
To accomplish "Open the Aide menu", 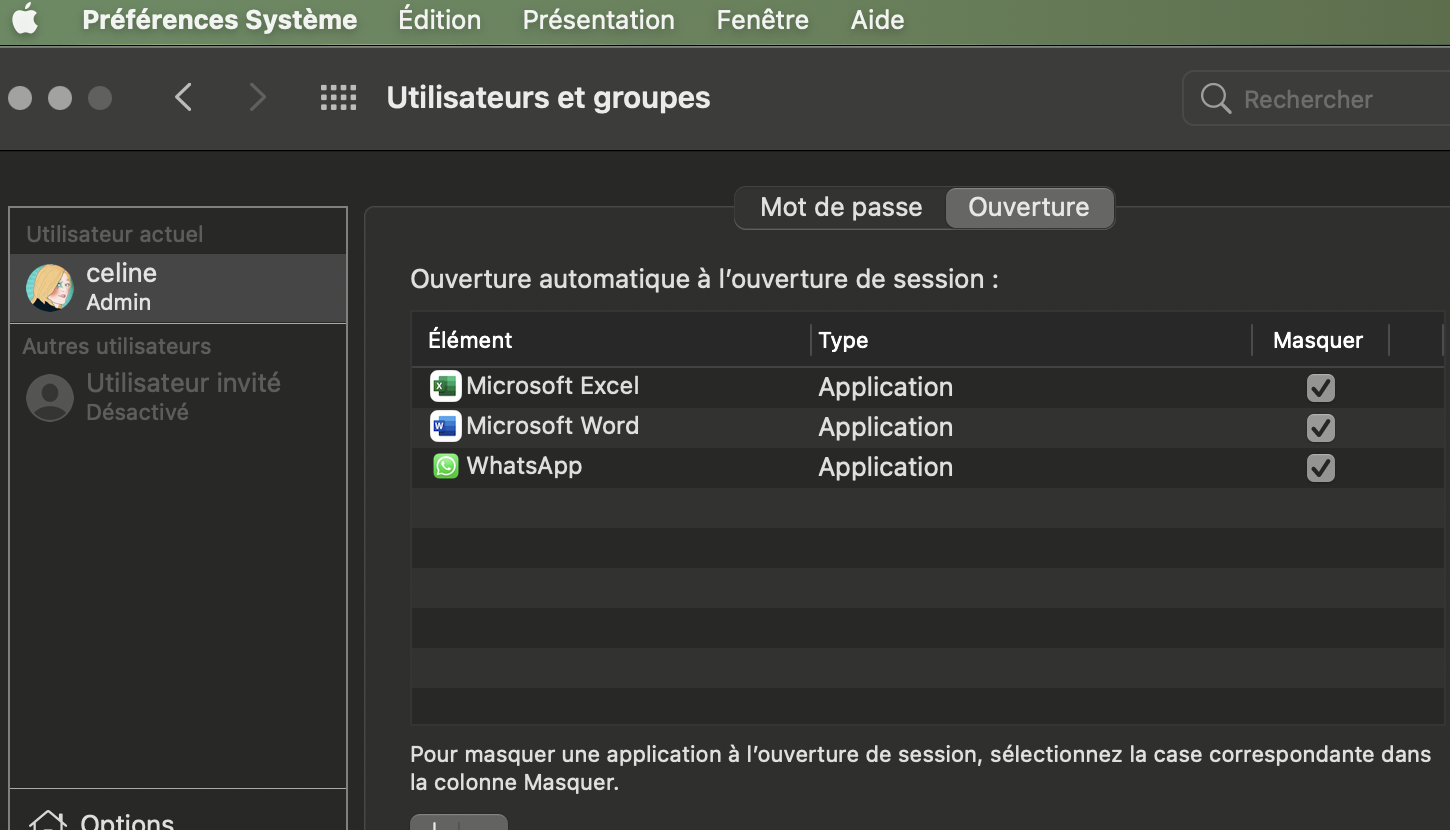I will pyautogui.click(x=877, y=20).
